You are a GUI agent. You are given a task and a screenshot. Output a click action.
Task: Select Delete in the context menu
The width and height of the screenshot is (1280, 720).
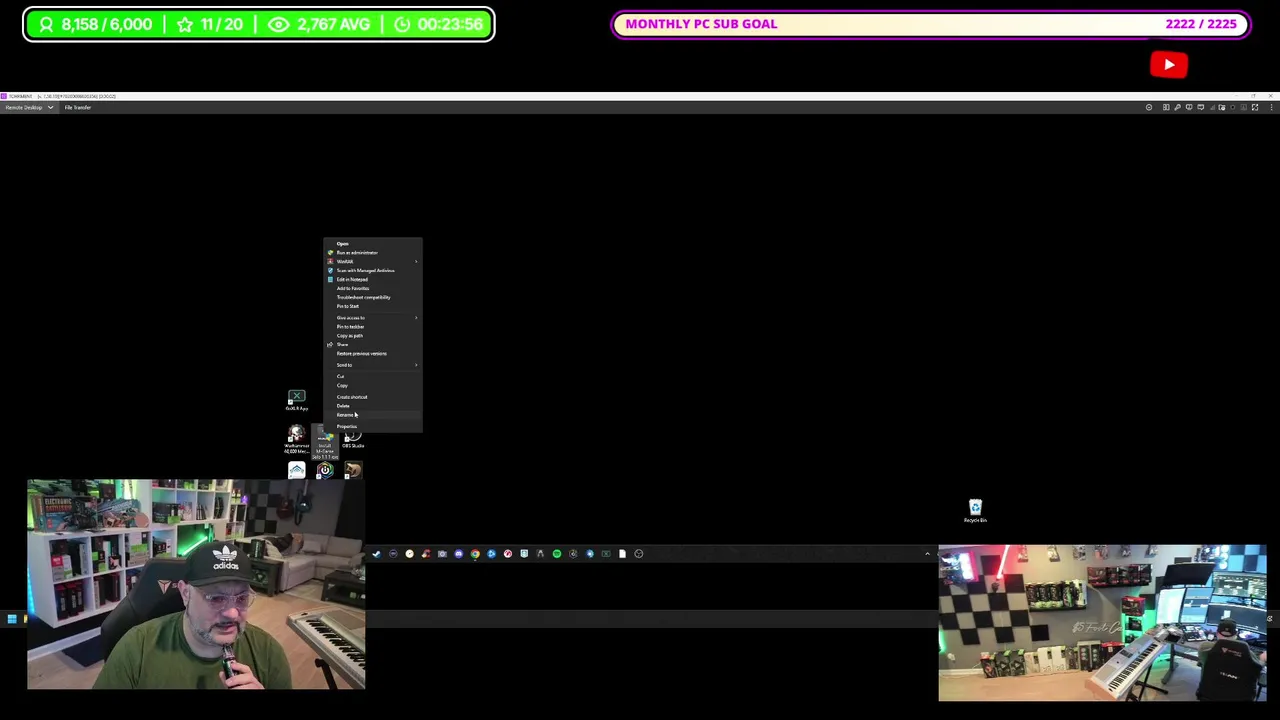372,406
